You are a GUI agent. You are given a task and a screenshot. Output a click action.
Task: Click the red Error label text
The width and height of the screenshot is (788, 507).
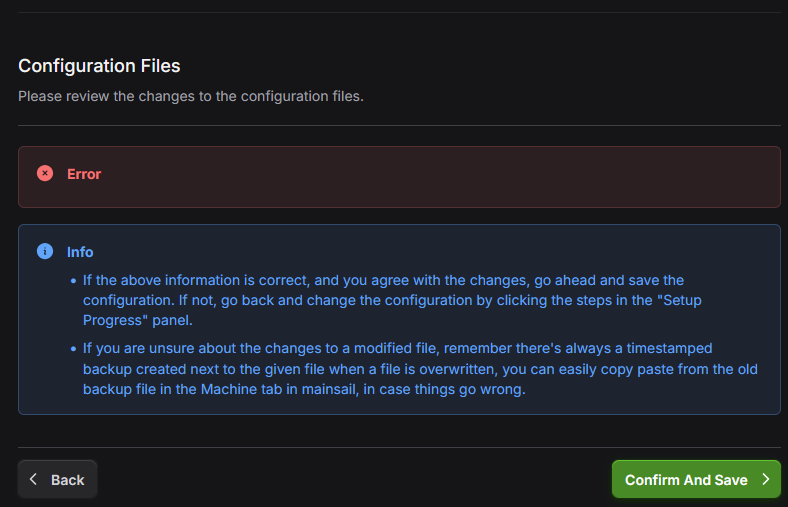point(84,174)
